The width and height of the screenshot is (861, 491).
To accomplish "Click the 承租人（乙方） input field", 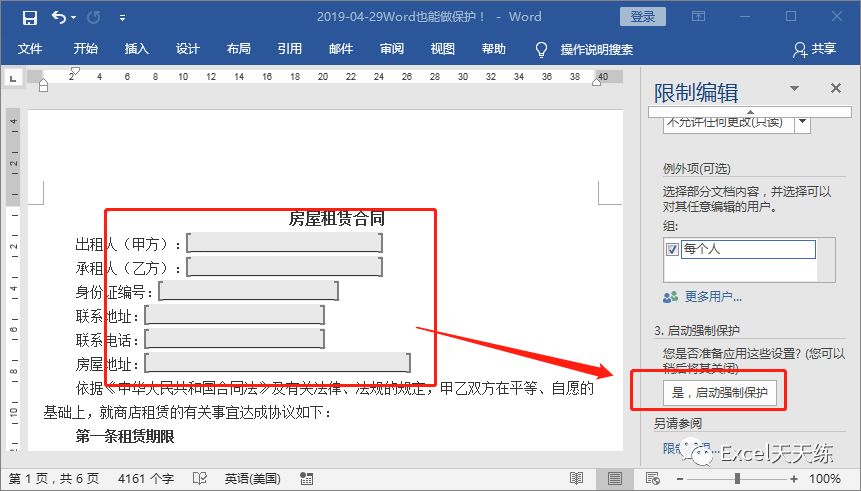I will (x=284, y=267).
